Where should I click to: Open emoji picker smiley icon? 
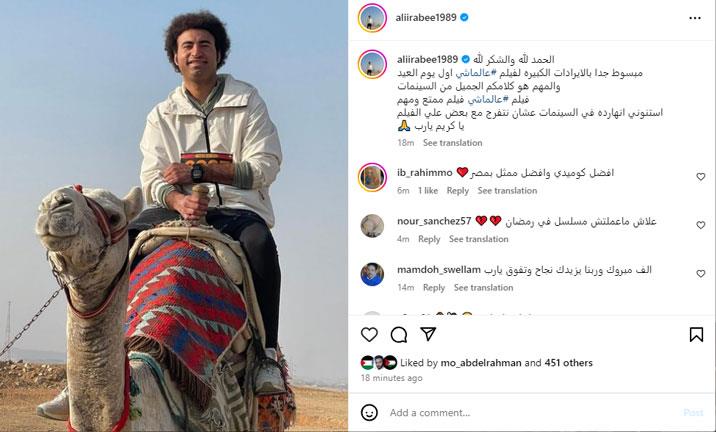pos(369,412)
